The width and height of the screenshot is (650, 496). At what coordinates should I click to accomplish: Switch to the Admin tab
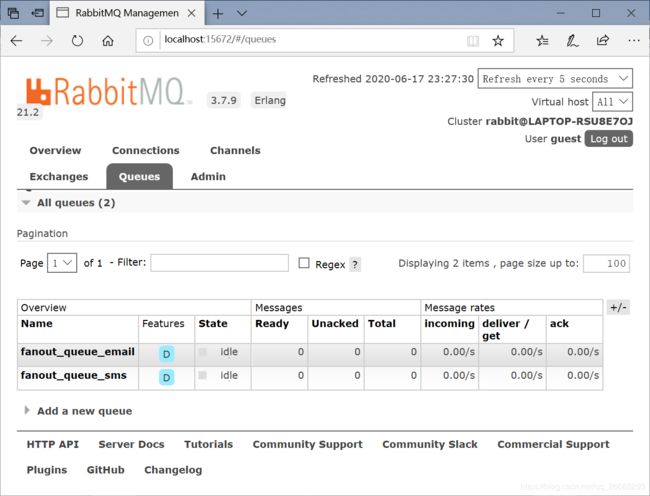pyautogui.click(x=208, y=177)
